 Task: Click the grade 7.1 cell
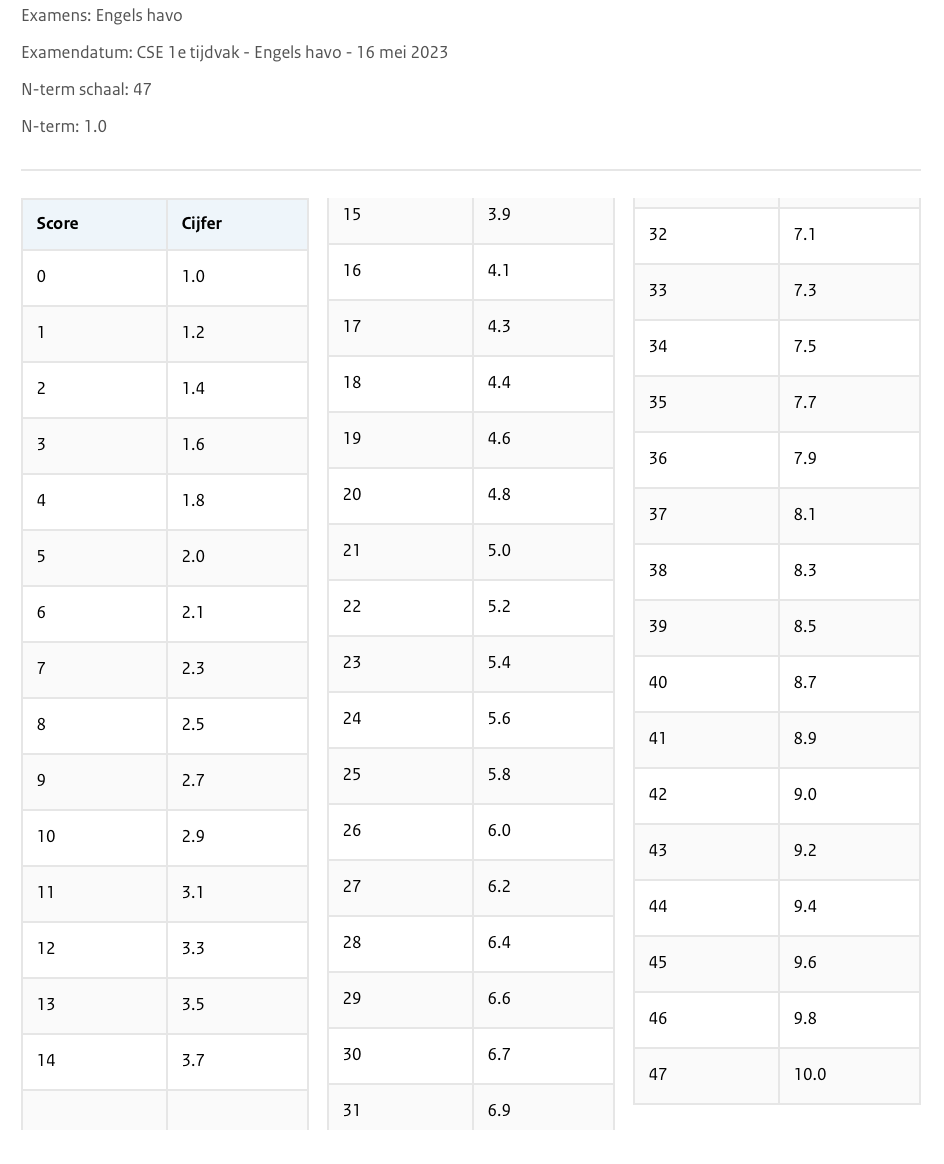(805, 235)
